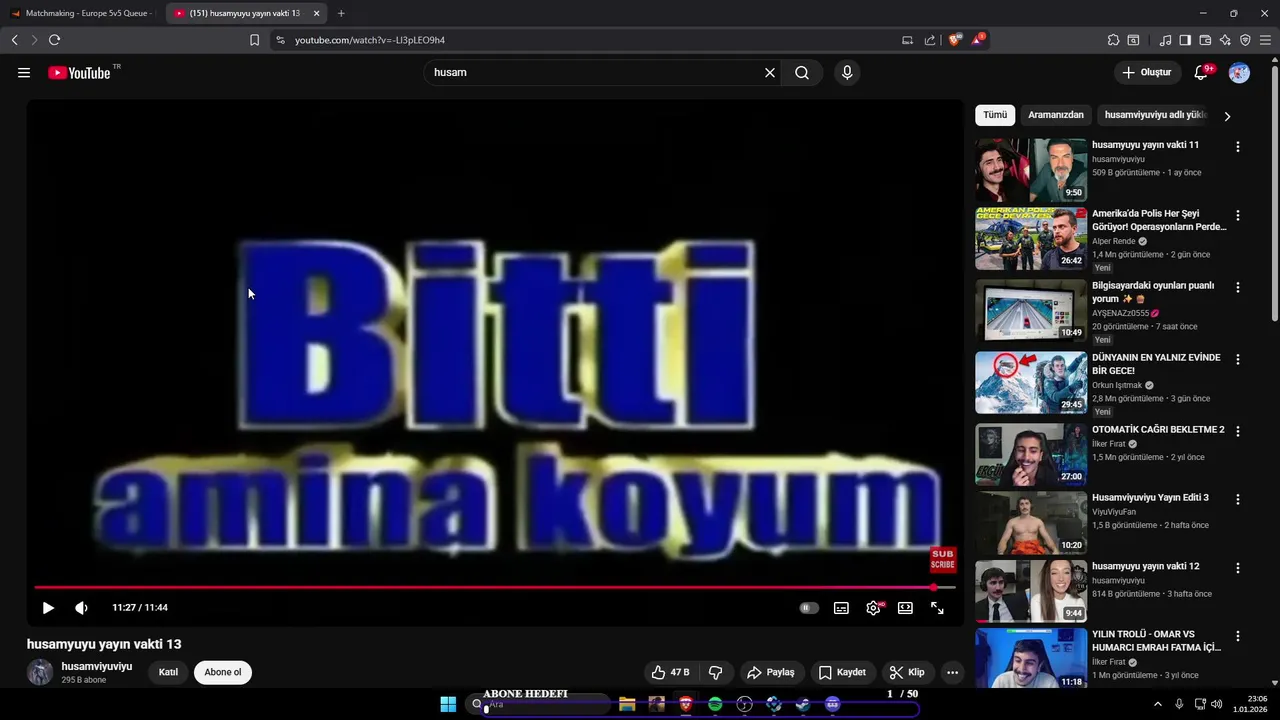Open the Brave Wallet icon
This screenshot has width=1280, height=720.
pos(1205,40)
